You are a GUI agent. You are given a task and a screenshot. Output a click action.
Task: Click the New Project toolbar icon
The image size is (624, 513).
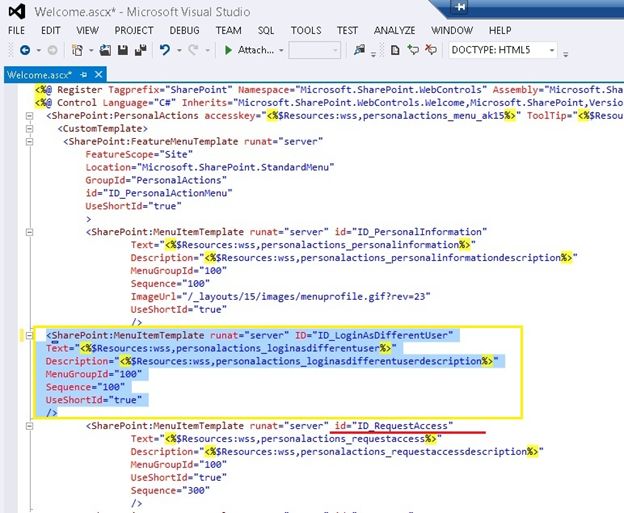click(x=77, y=50)
